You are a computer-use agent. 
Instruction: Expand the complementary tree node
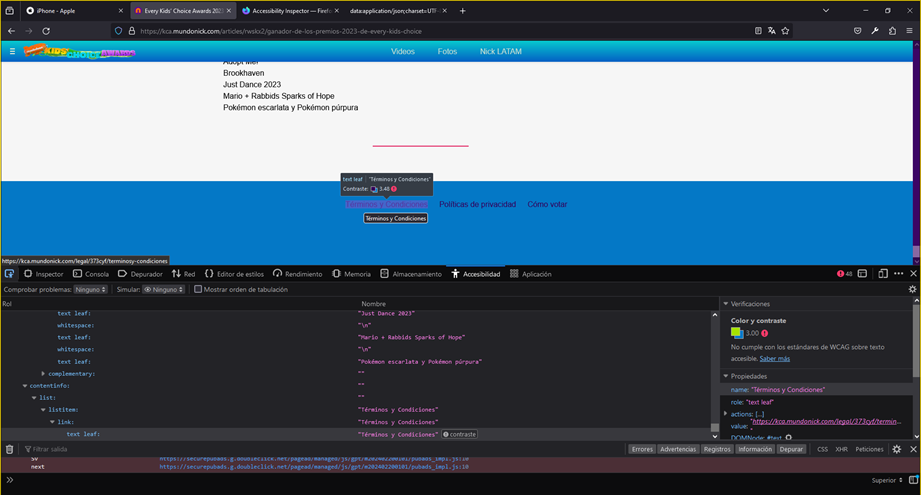point(43,373)
